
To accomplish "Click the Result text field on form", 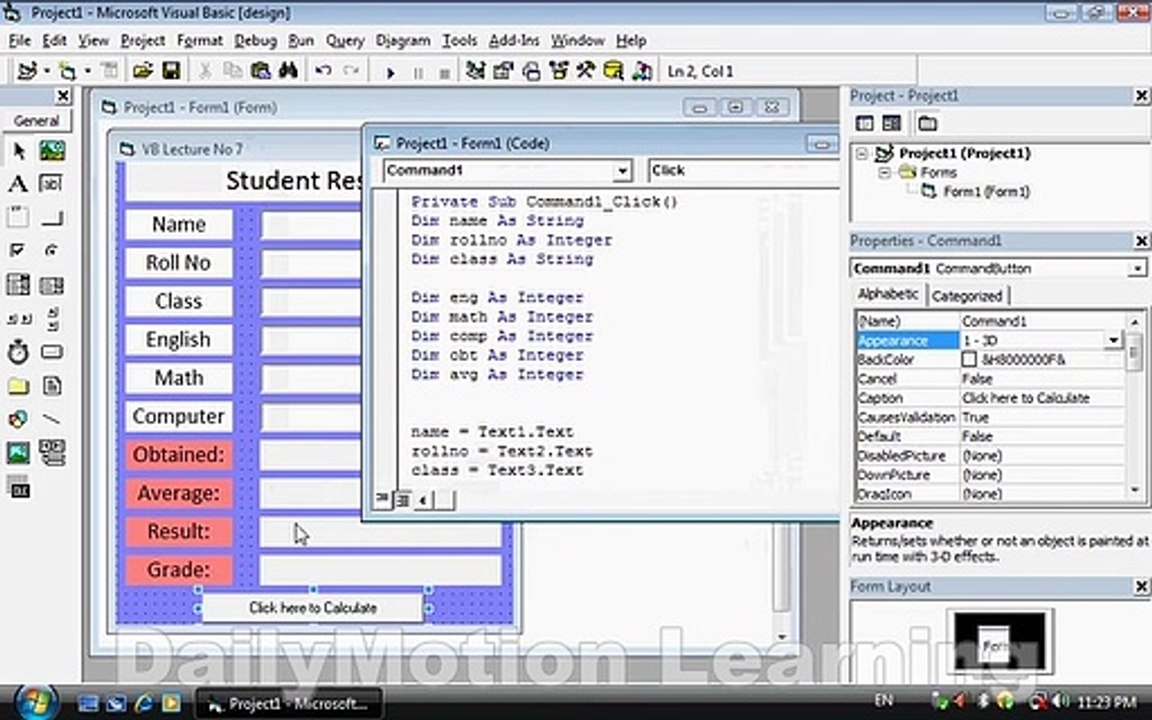I will [381, 532].
